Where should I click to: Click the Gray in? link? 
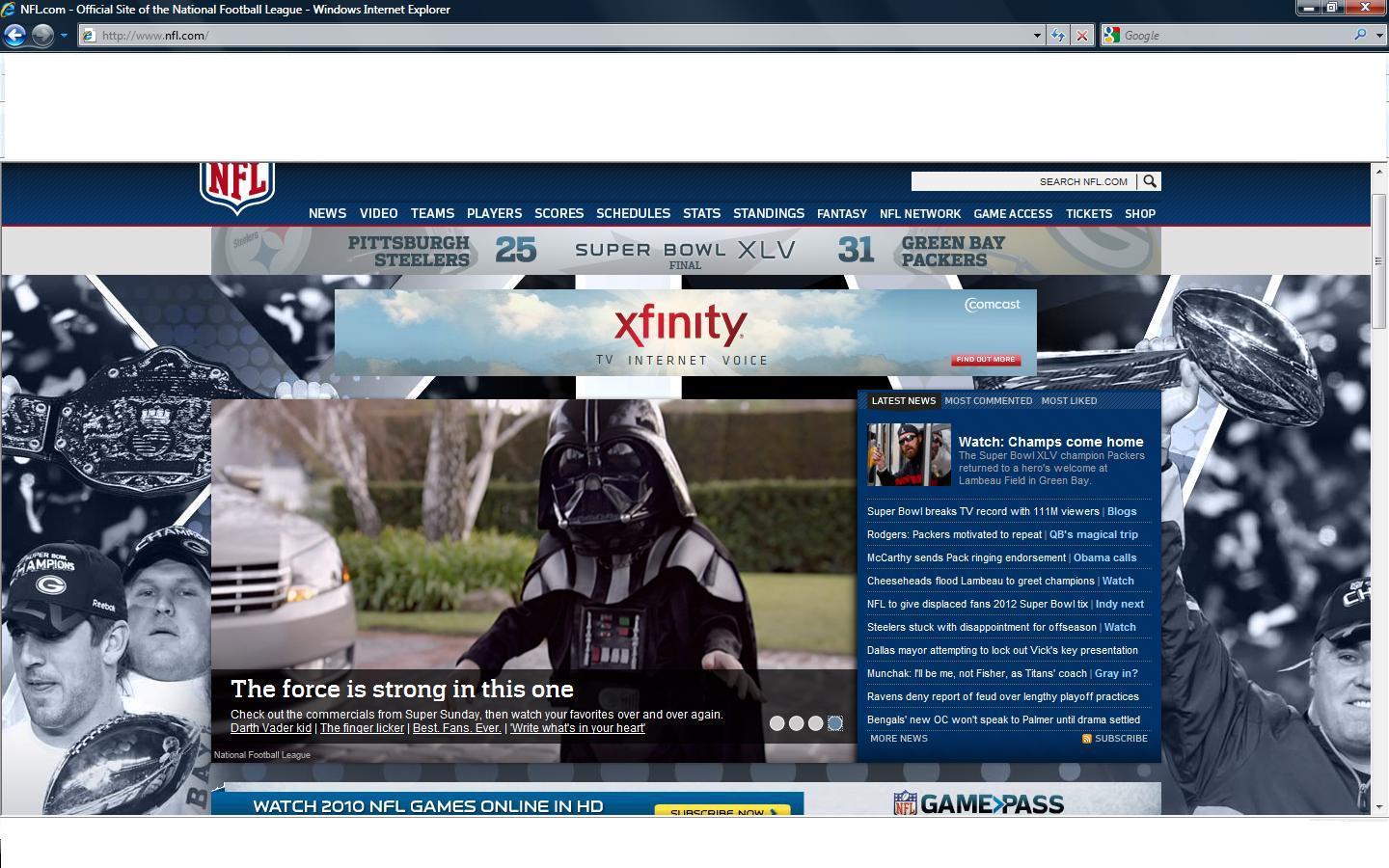click(1116, 673)
